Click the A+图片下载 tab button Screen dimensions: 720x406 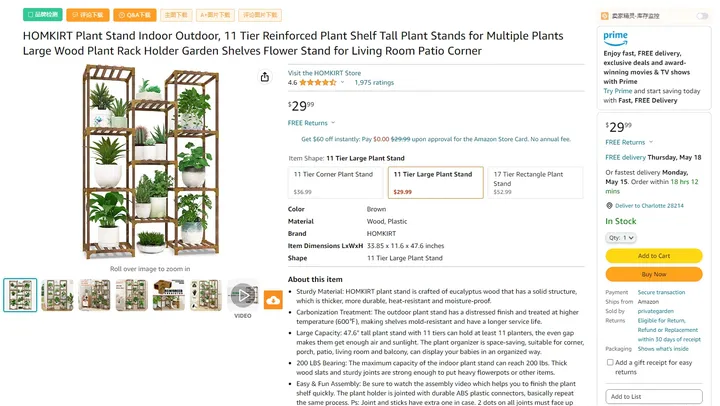(x=215, y=15)
